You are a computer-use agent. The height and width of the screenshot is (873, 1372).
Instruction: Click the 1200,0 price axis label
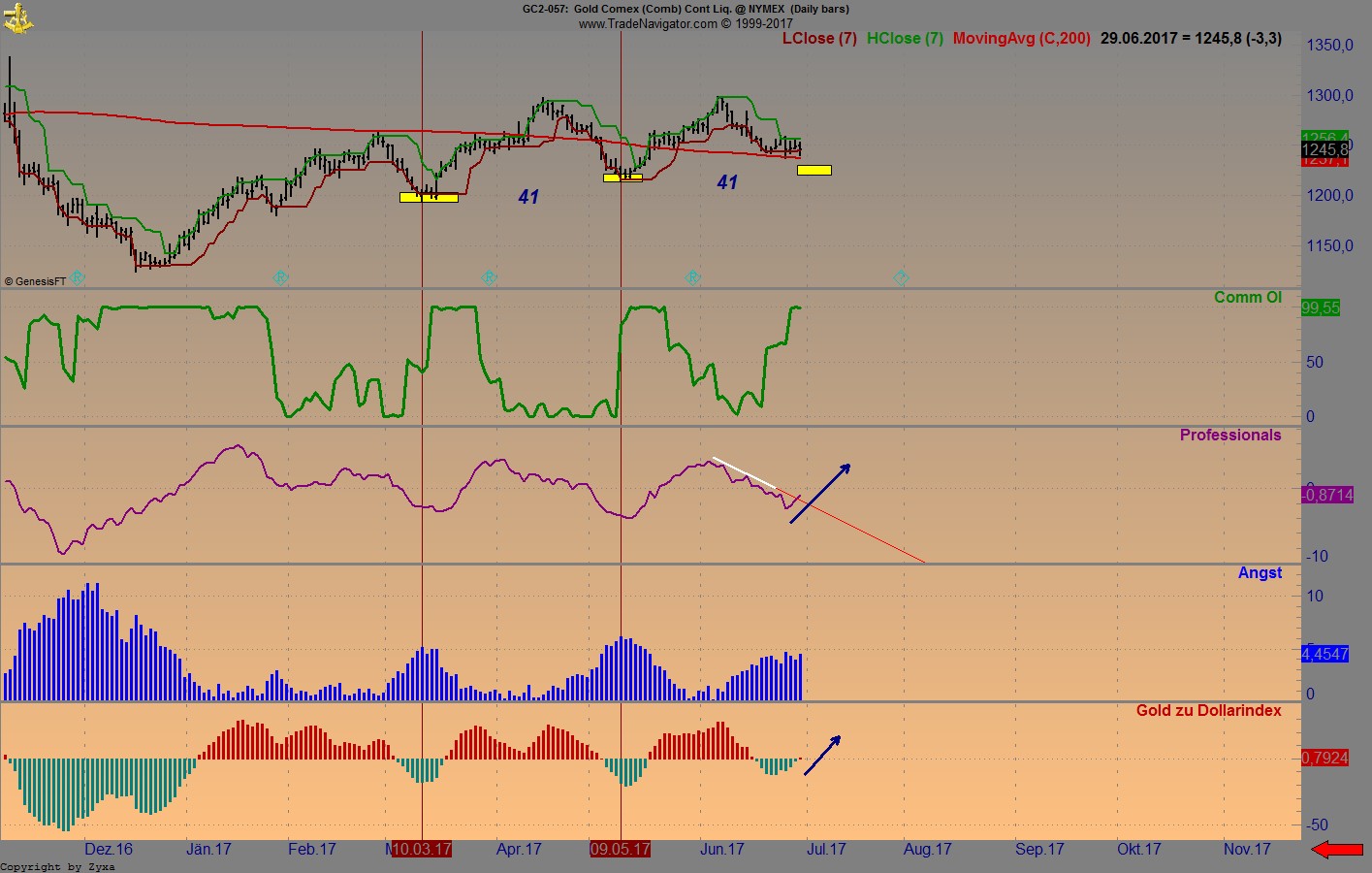(x=1329, y=195)
